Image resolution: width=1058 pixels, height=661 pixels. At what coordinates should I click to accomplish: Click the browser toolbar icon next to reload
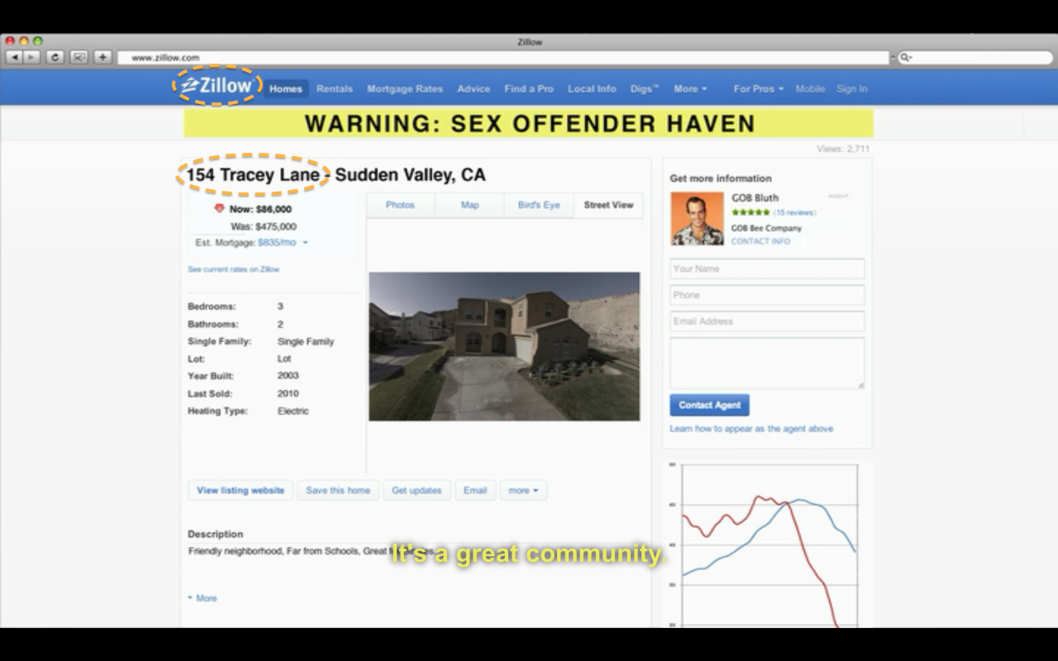79,57
